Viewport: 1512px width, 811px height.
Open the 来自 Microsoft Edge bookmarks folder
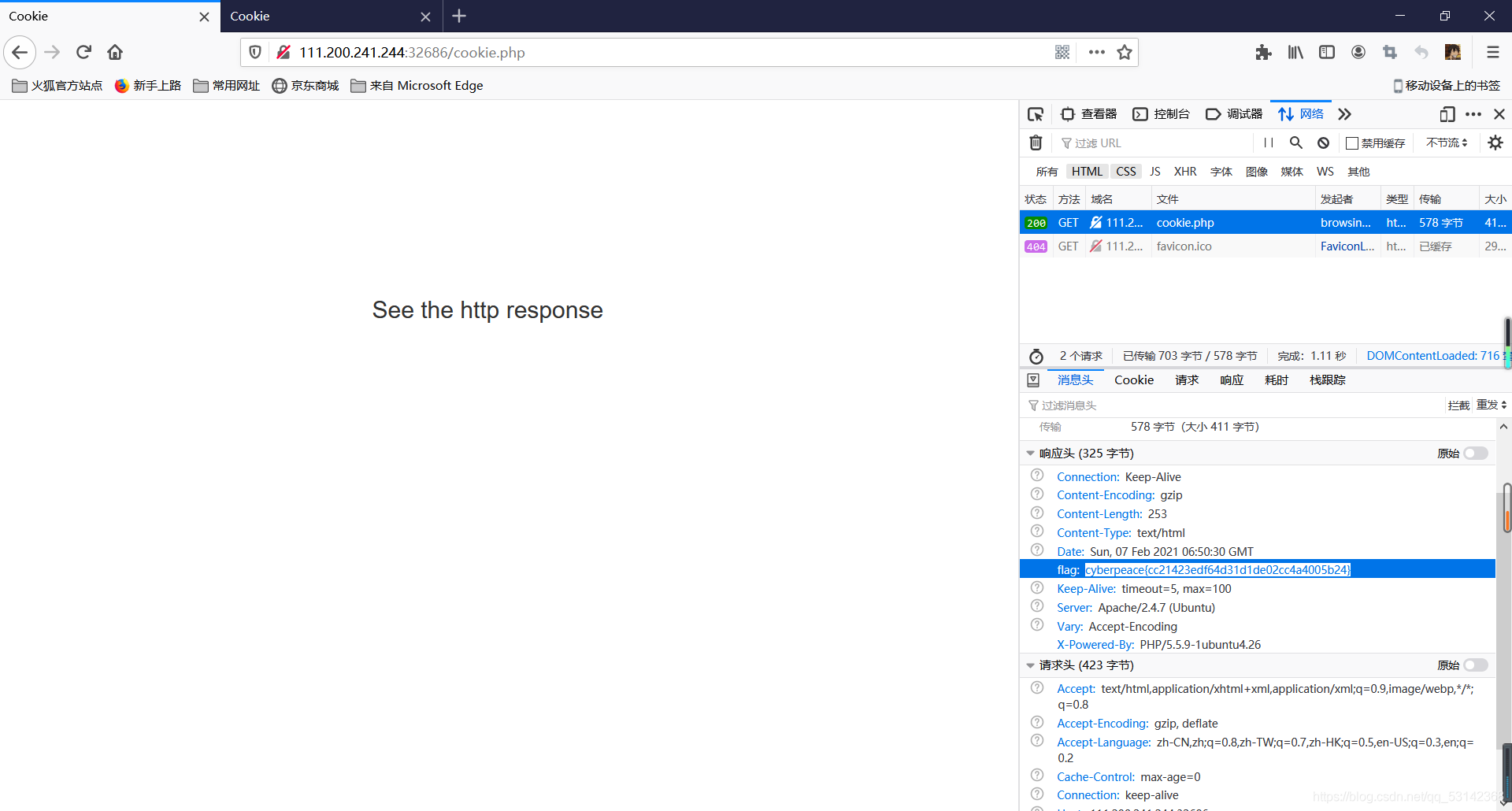pyautogui.click(x=417, y=86)
